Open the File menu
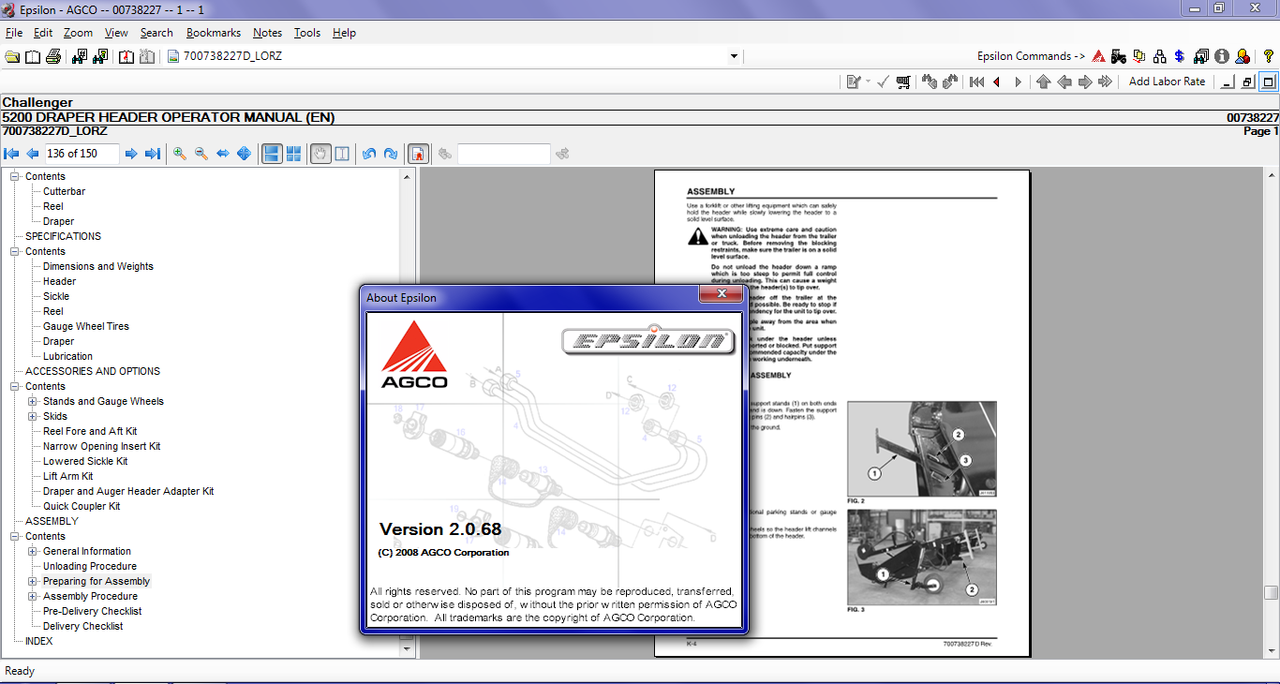This screenshot has height=684, width=1280. [x=14, y=32]
